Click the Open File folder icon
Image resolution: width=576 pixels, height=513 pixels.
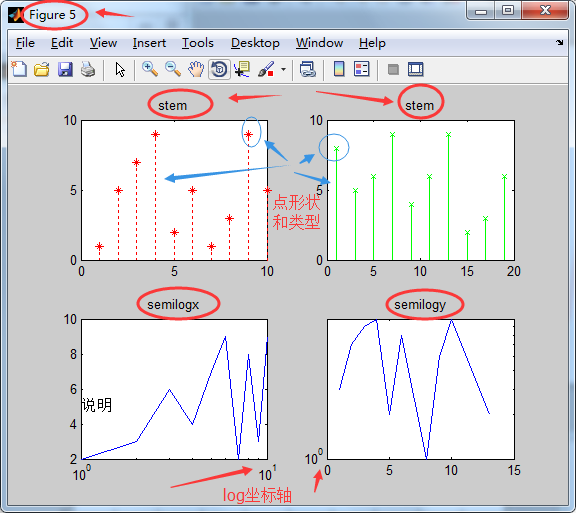pos(42,69)
